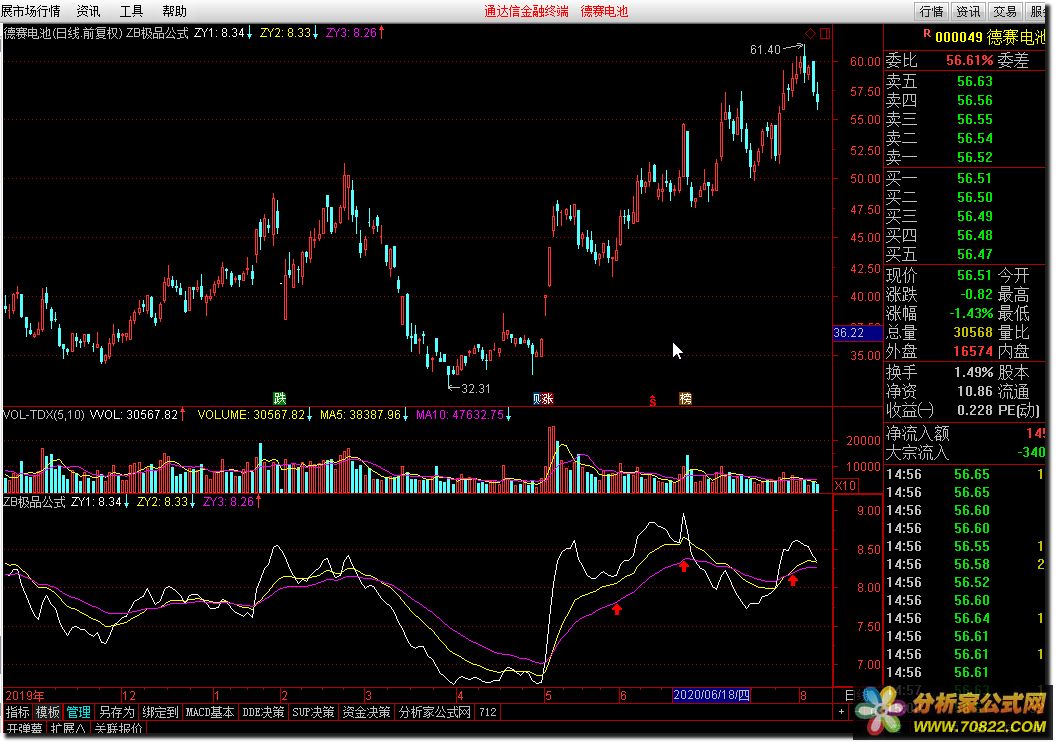Click the 涨幅 -1.43% value
This screenshot has height=742, width=1055.
(971, 313)
